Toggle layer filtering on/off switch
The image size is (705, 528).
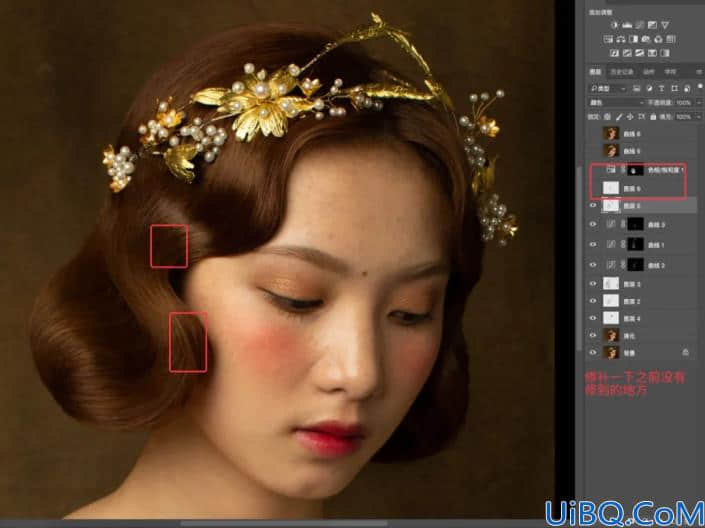click(x=701, y=85)
